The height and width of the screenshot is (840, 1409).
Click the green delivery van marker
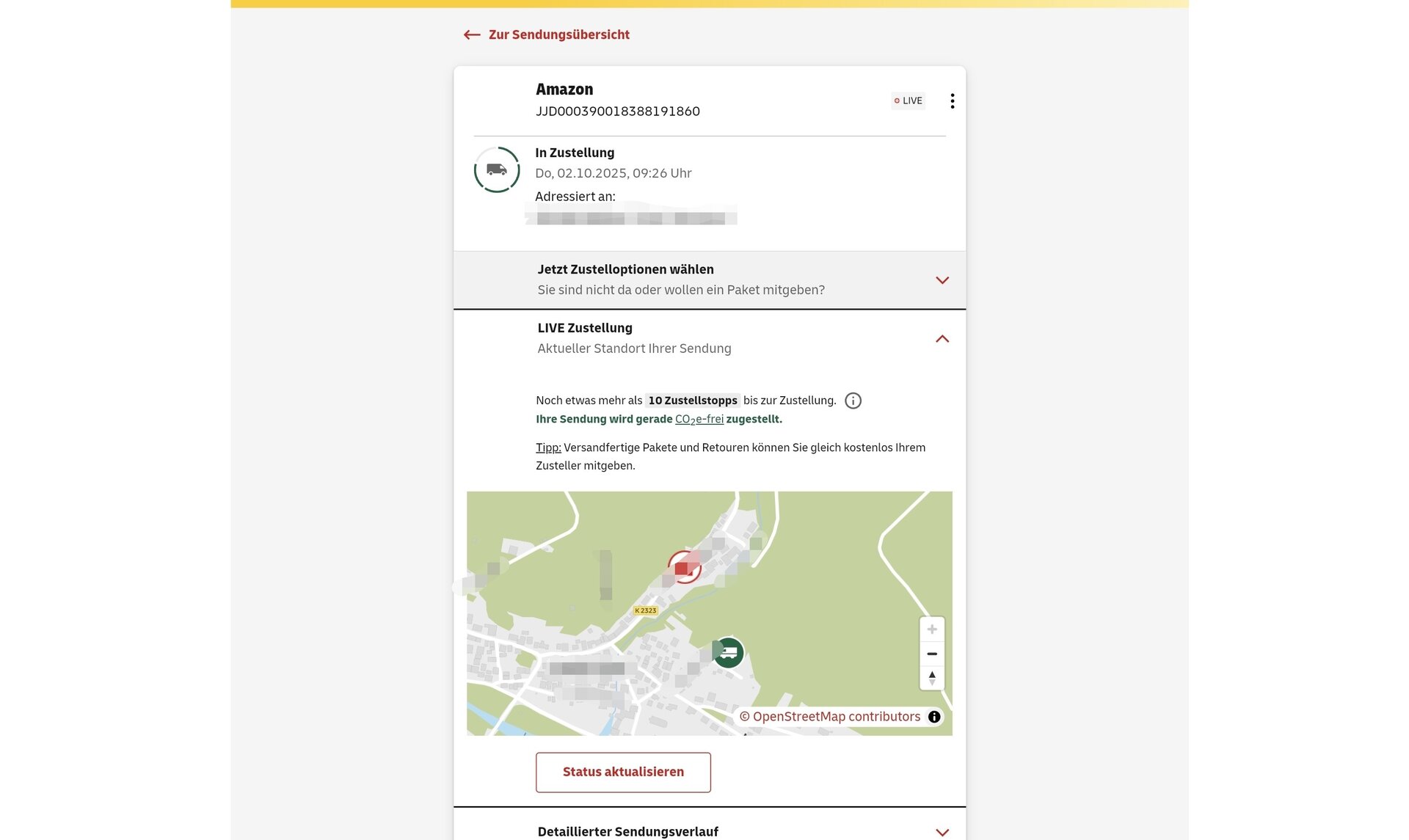[x=728, y=652]
